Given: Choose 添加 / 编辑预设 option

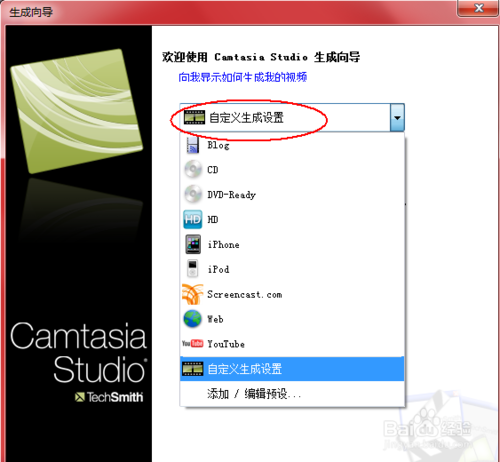Looking at the screenshot, I should tap(254, 394).
